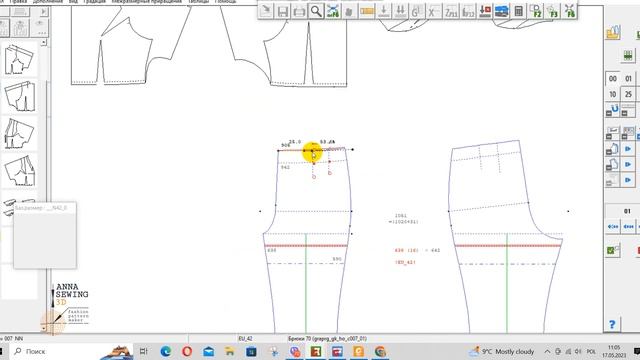Open second pattern thumbnail in left list
Image resolution: width=640 pixels, height=360 pixels.
point(20,96)
